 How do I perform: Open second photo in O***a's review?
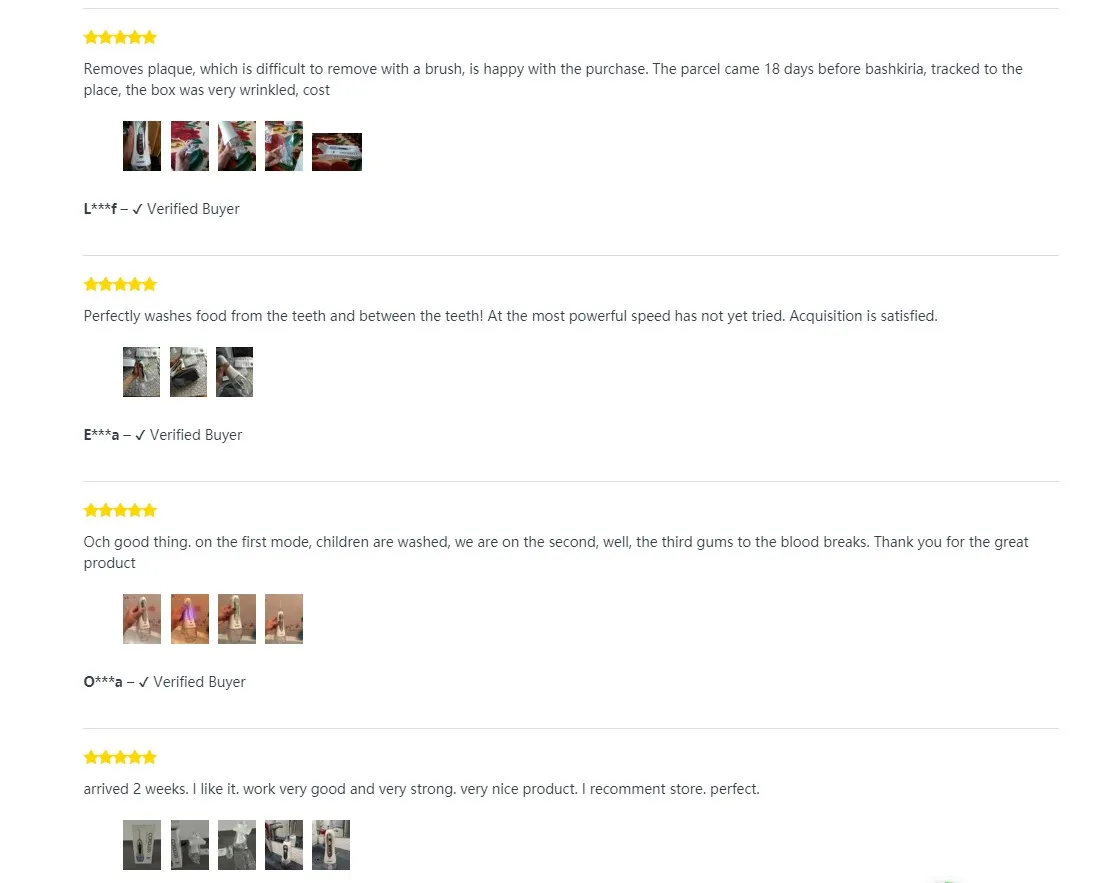(189, 619)
